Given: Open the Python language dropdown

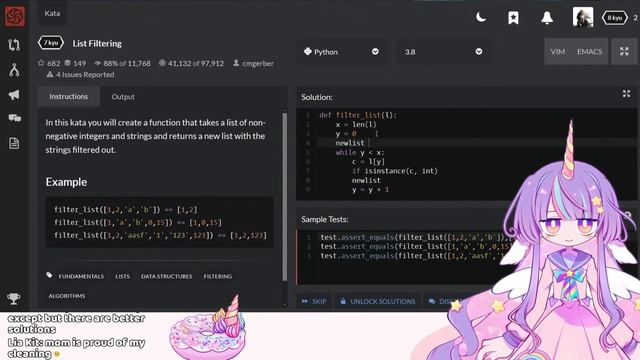Looking at the screenshot, I should (x=342, y=52).
